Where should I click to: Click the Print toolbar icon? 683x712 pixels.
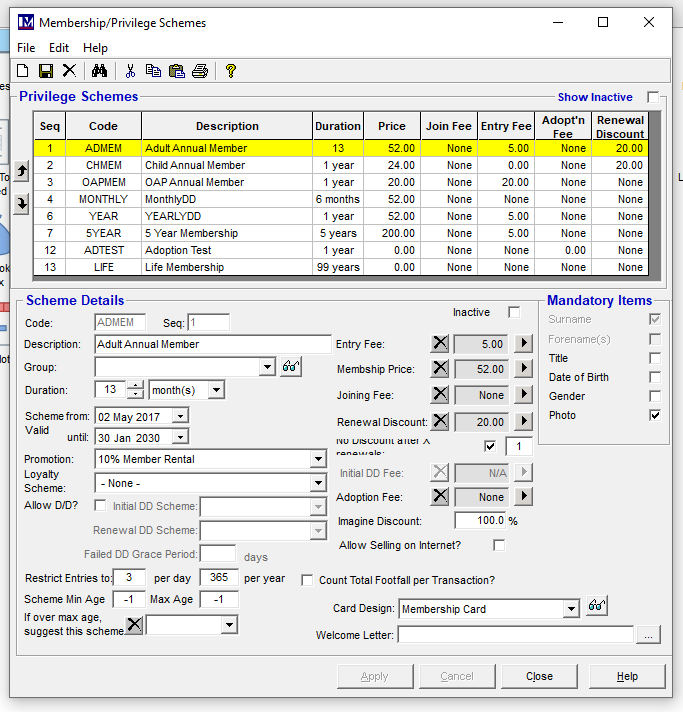click(199, 70)
